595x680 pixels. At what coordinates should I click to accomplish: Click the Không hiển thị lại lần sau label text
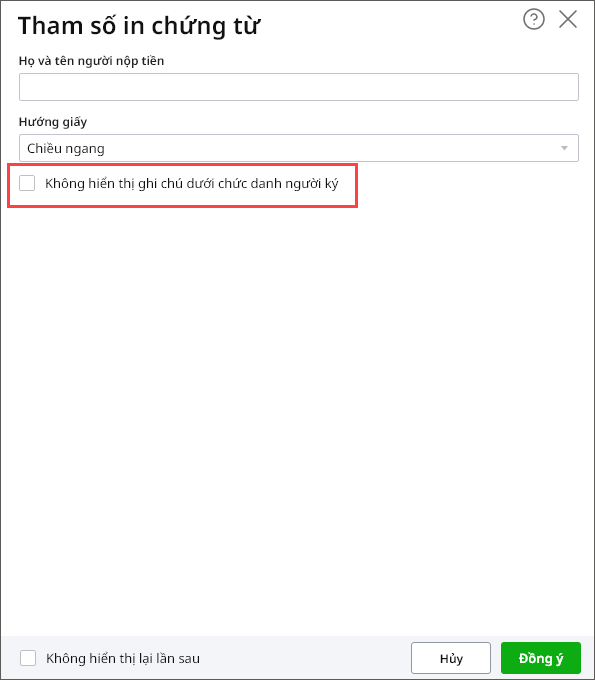pyautogui.click(x=123, y=658)
